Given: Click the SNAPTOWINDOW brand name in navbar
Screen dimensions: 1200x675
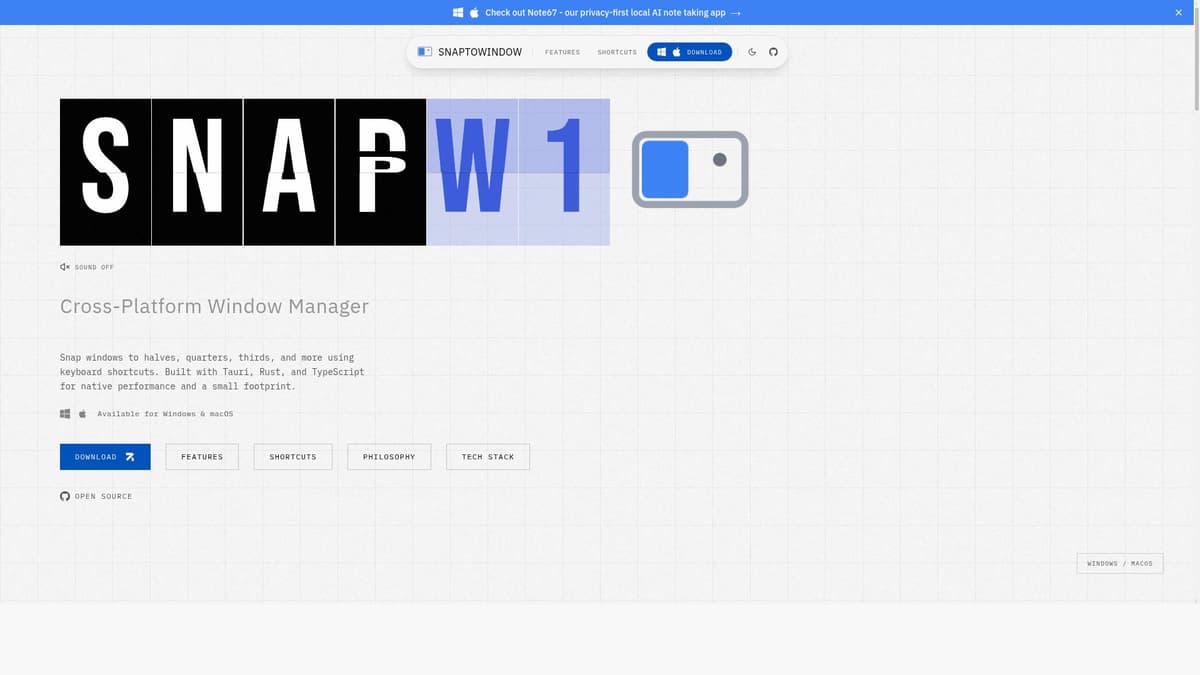Looking at the screenshot, I should 480,52.
